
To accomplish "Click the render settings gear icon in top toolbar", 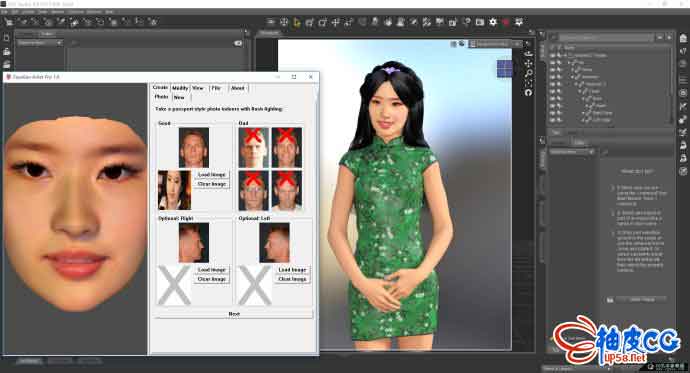I will (x=492, y=22).
